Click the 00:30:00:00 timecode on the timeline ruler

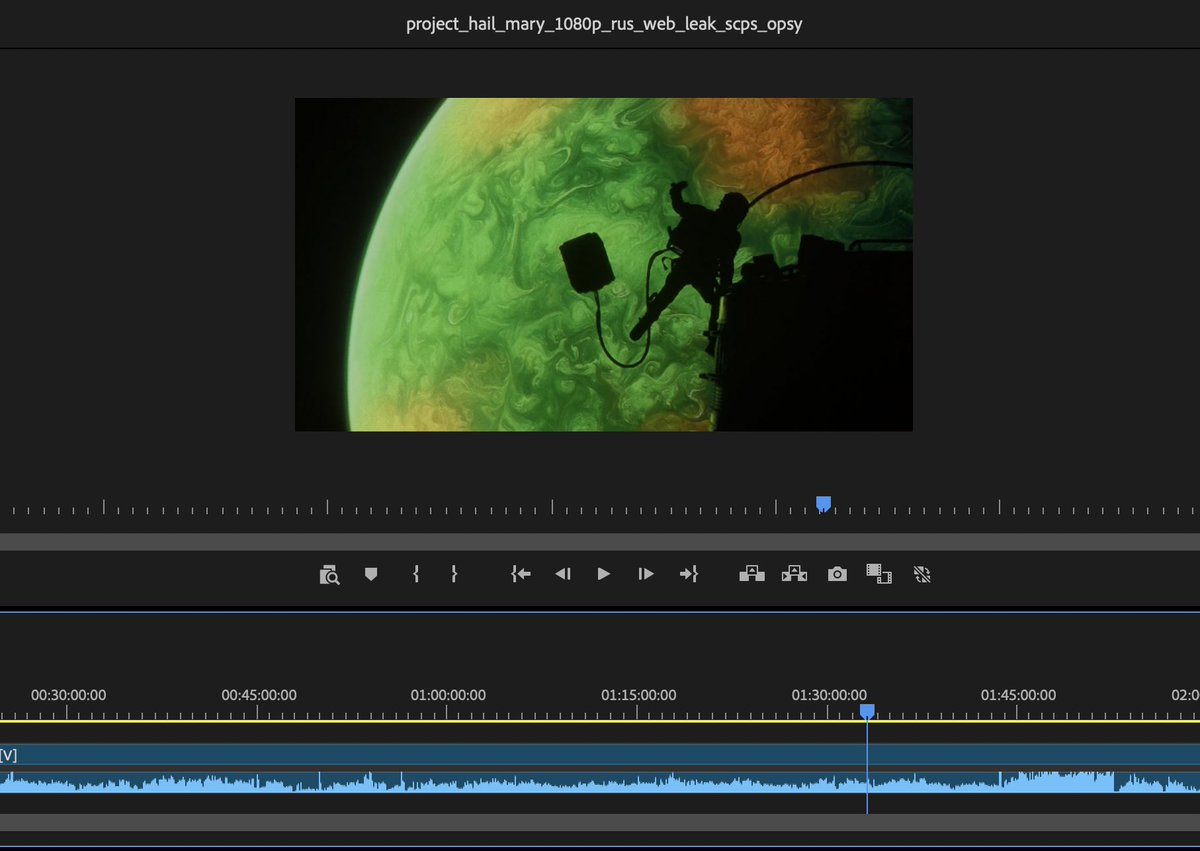pyautogui.click(x=68, y=695)
